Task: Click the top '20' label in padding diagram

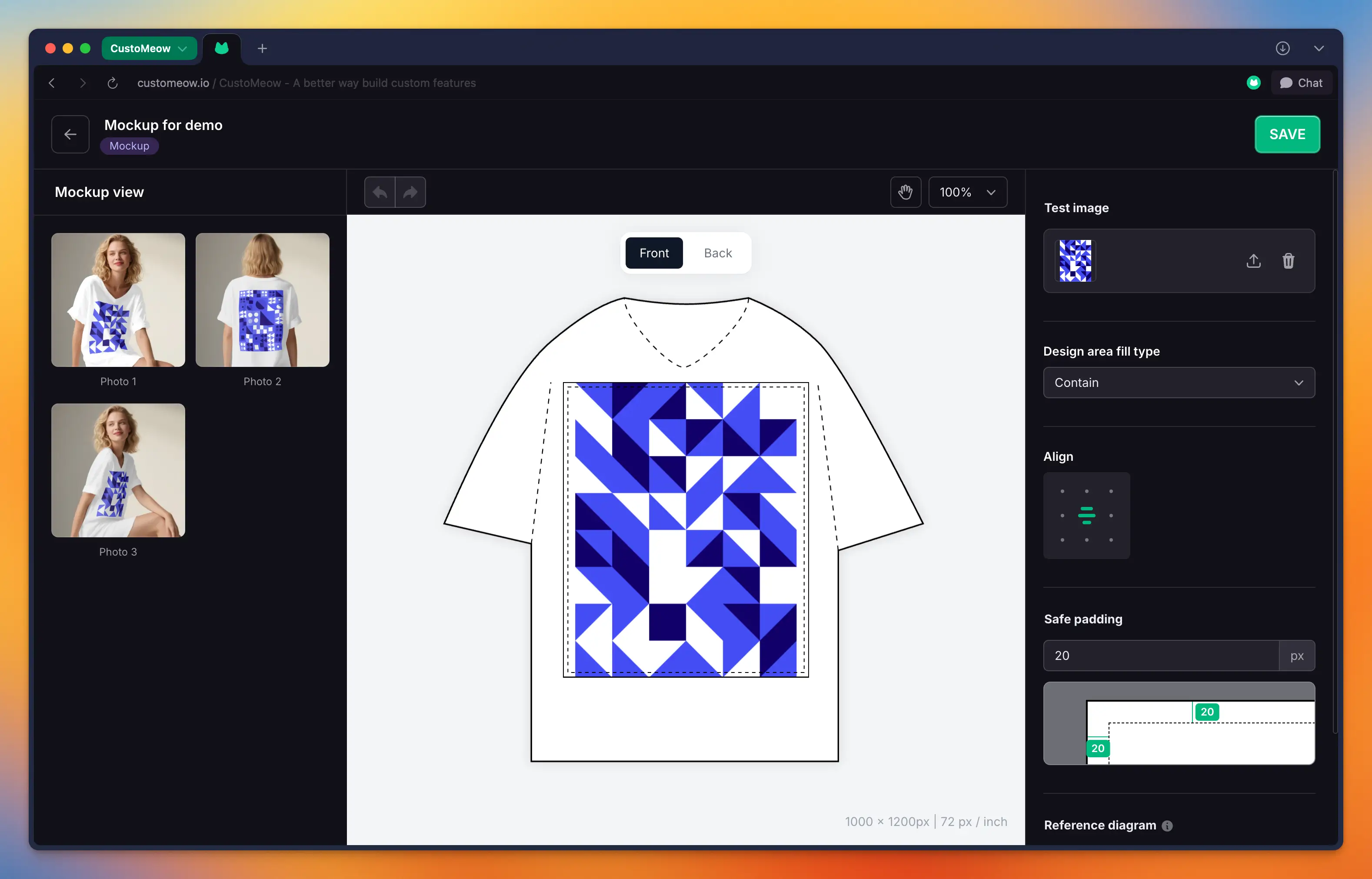Action: (1206, 712)
